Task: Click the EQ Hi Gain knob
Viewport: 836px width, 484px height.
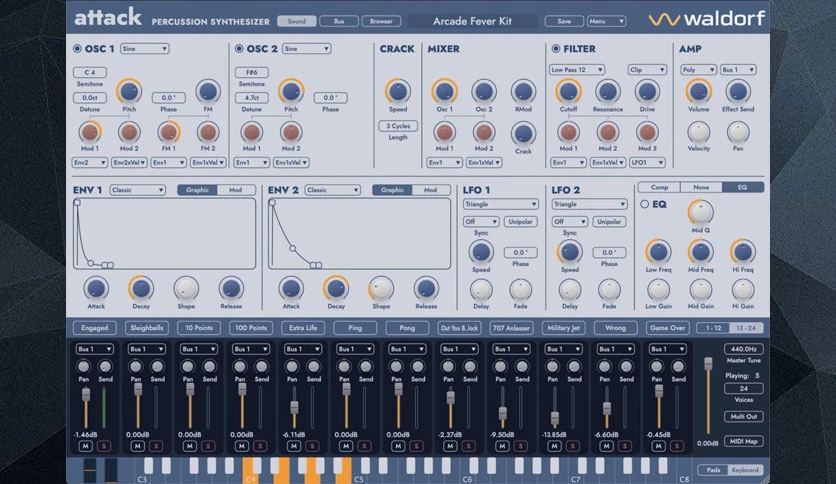Action: (x=743, y=289)
